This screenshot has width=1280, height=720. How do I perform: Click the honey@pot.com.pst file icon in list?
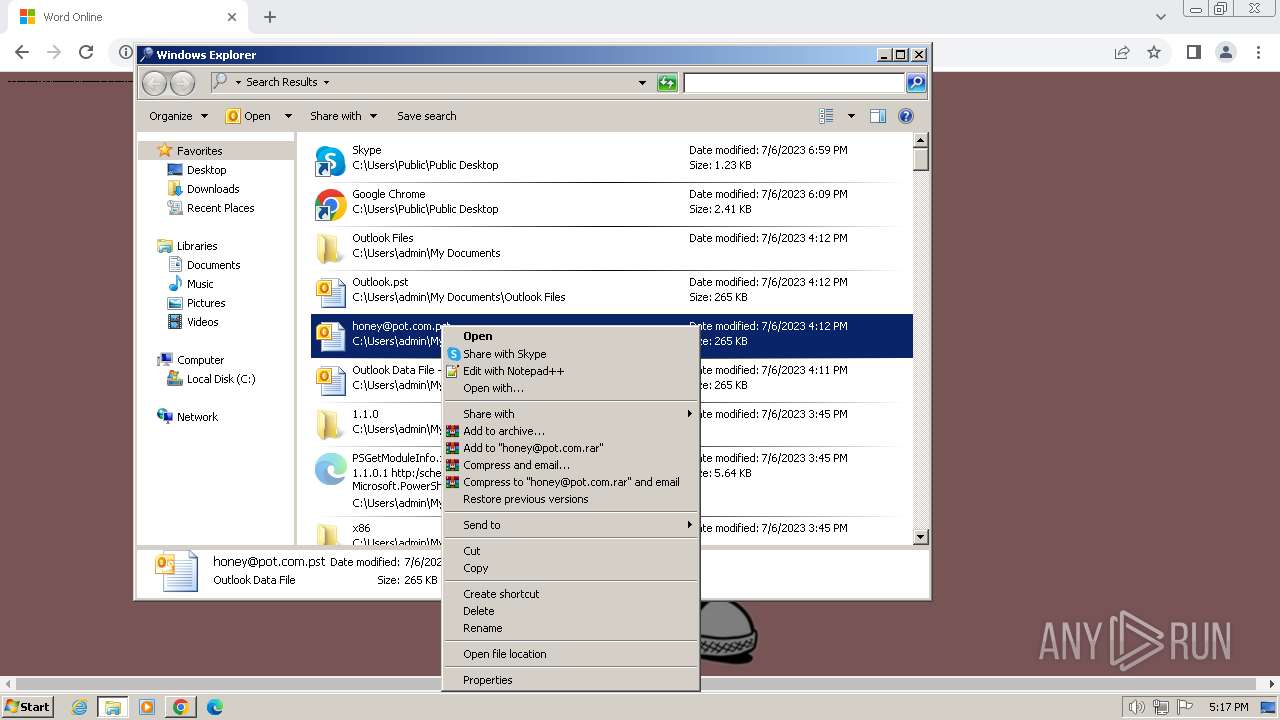click(331, 336)
